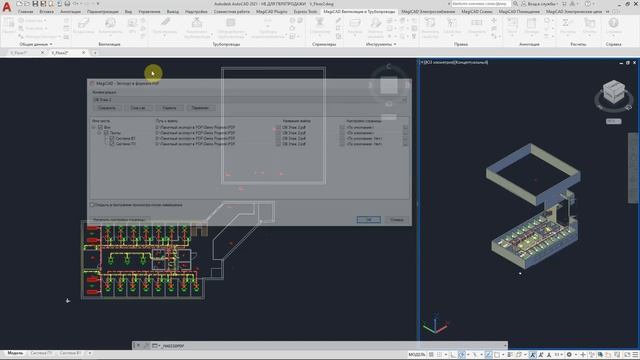
Task: Open the Главная ribbon tab
Action: pyautogui.click(x=25, y=12)
